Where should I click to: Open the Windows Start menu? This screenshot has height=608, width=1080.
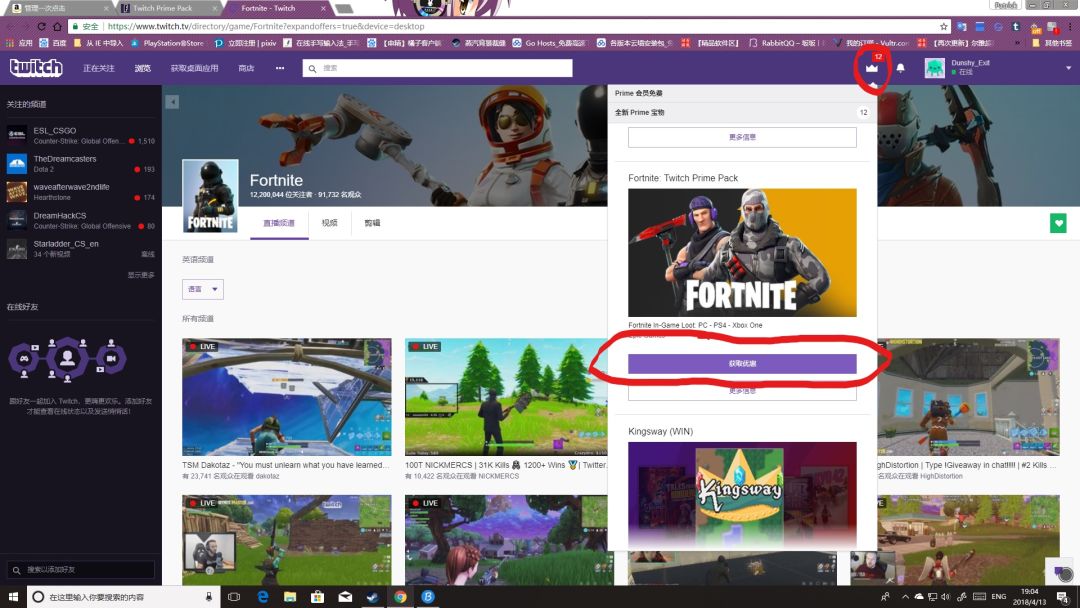[x=13, y=596]
